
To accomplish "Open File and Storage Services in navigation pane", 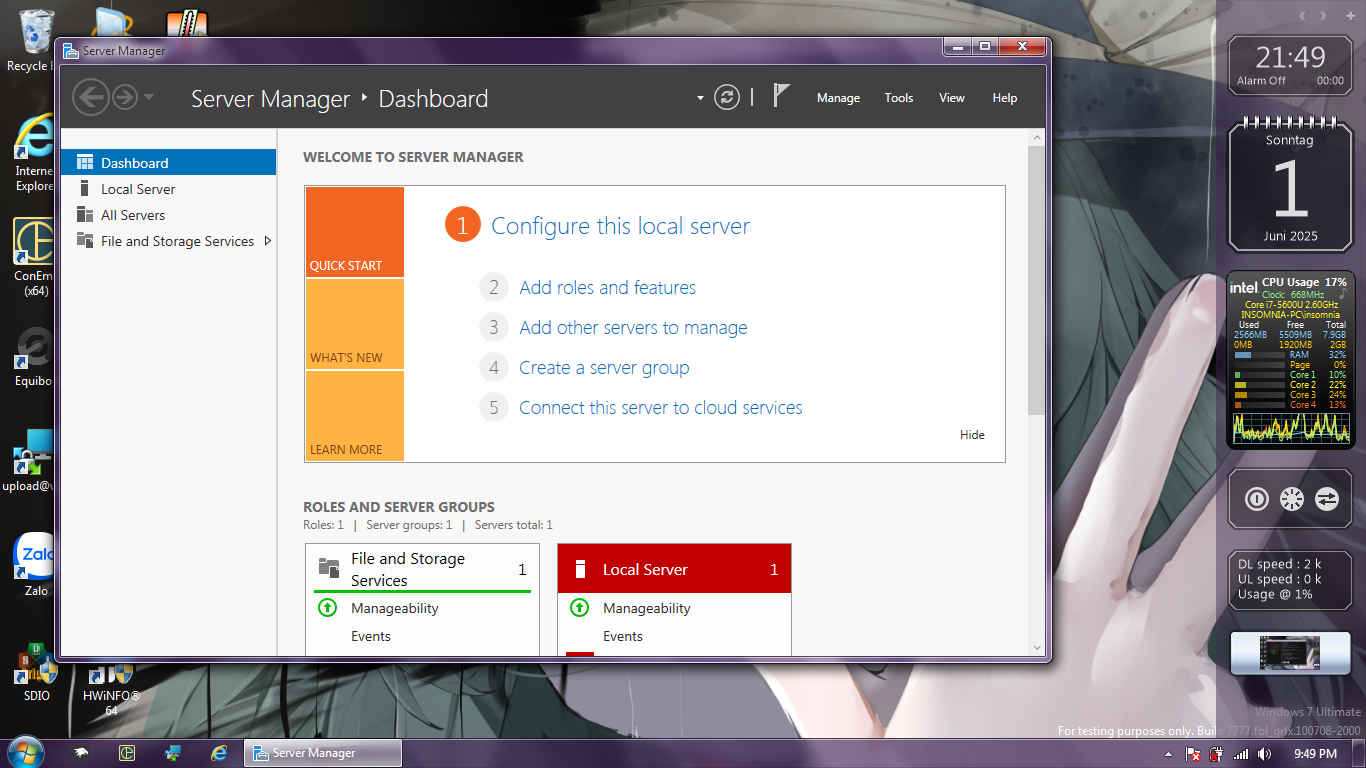I will [x=168, y=240].
